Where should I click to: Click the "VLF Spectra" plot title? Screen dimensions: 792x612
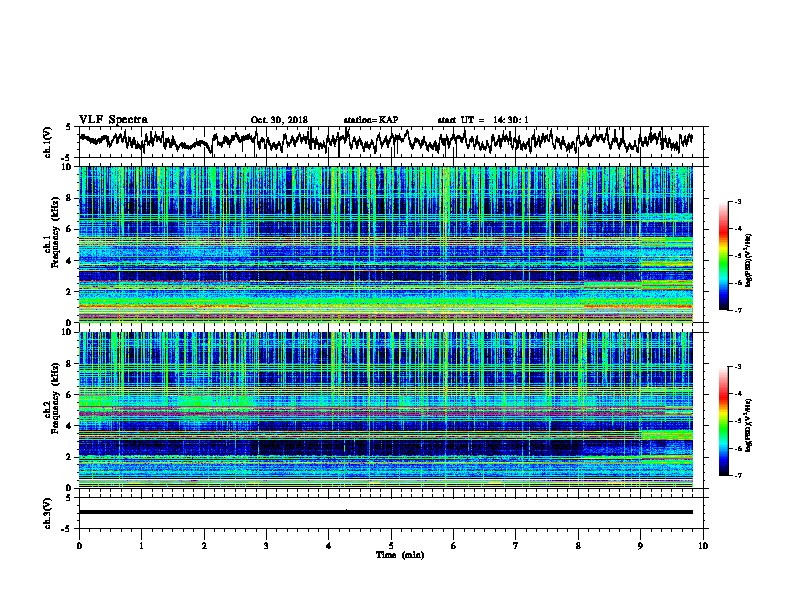pyautogui.click(x=113, y=120)
